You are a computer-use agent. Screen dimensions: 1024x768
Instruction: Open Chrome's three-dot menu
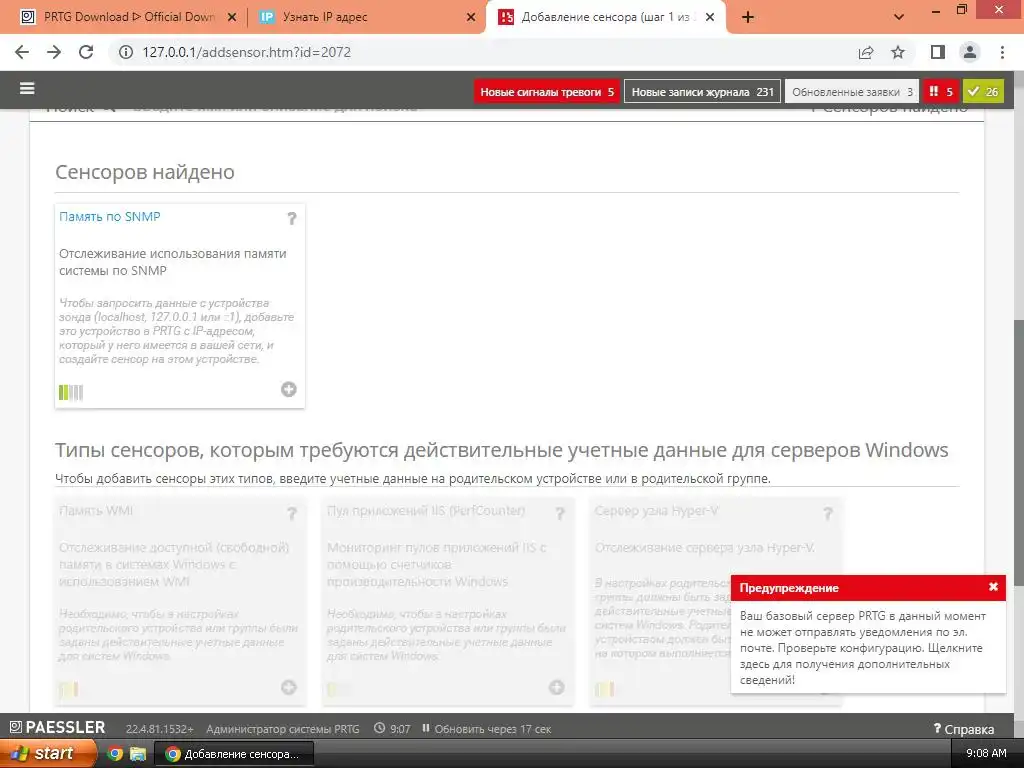pos(1002,52)
